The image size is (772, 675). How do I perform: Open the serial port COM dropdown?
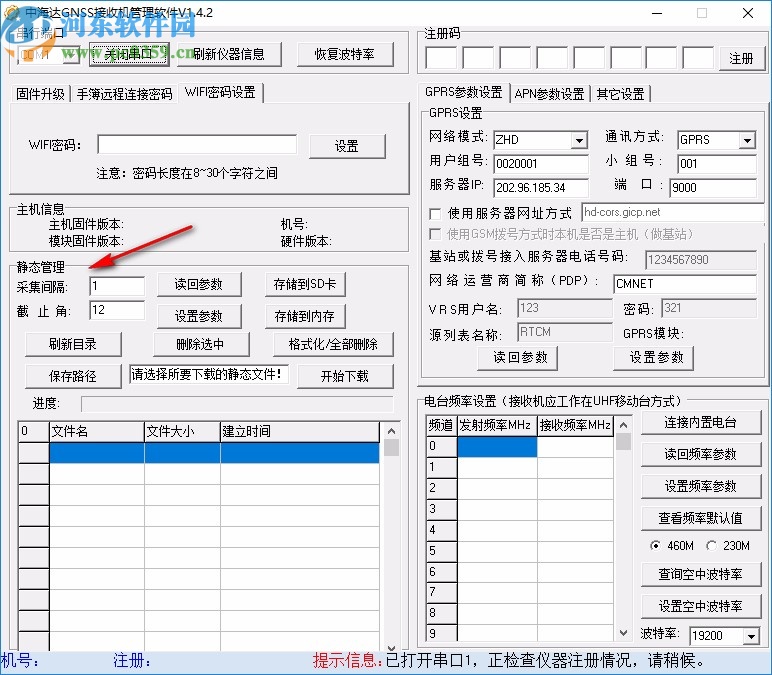click(71, 54)
